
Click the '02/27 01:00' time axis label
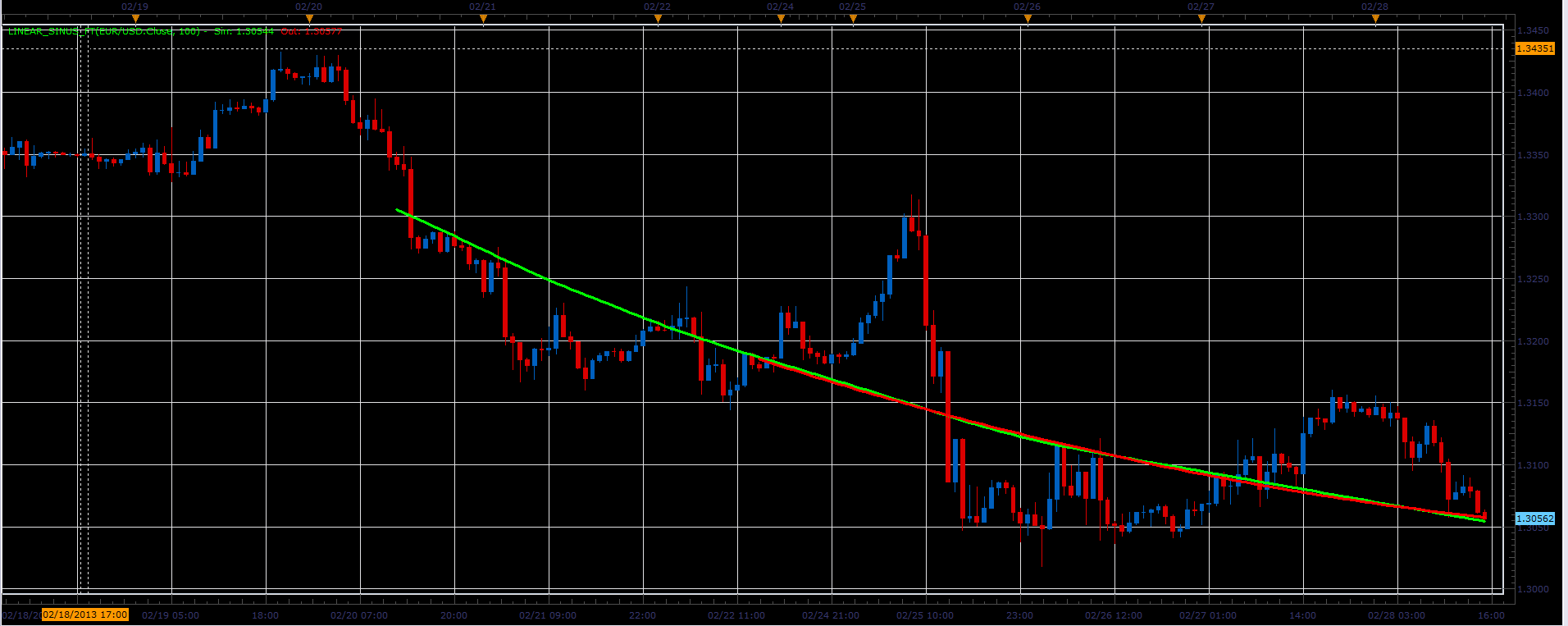click(x=1208, y=615)
